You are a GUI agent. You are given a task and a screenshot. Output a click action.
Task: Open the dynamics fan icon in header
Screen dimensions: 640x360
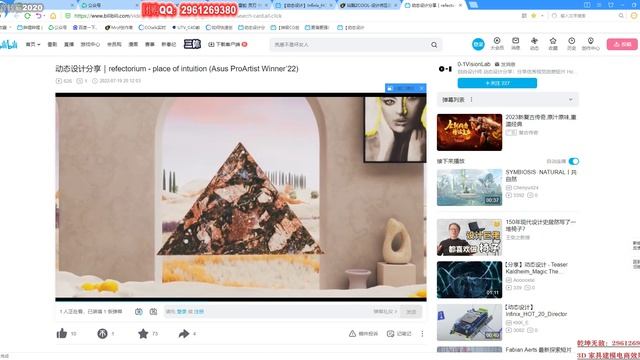coord(534,40)
